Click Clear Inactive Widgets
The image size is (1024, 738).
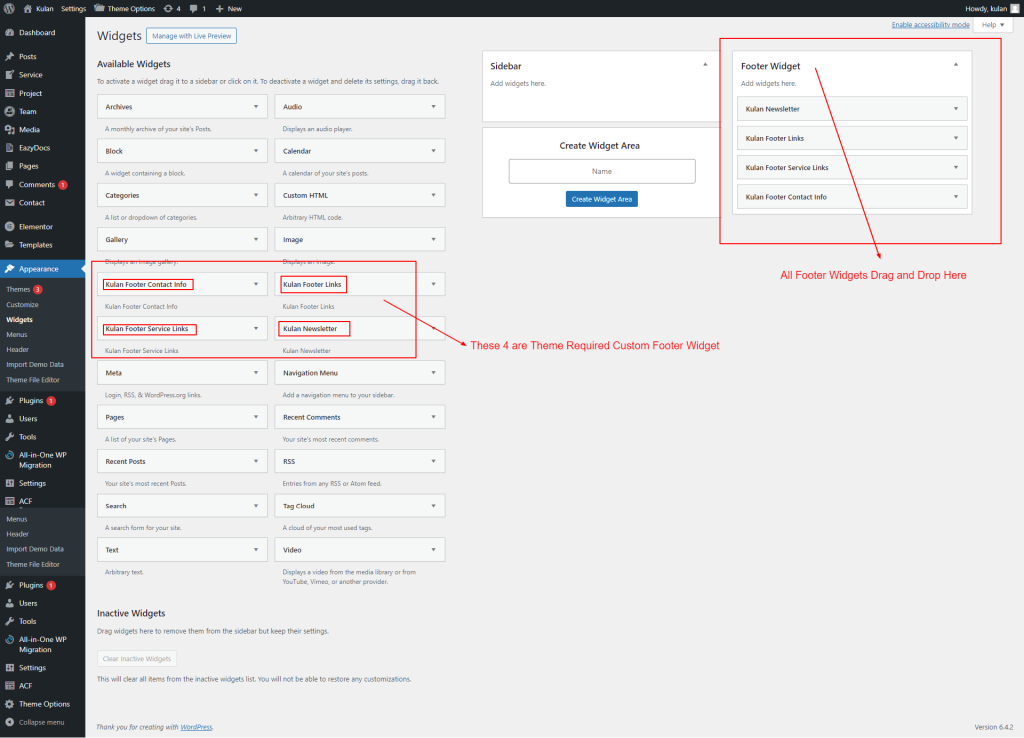[x=136, y=659]
